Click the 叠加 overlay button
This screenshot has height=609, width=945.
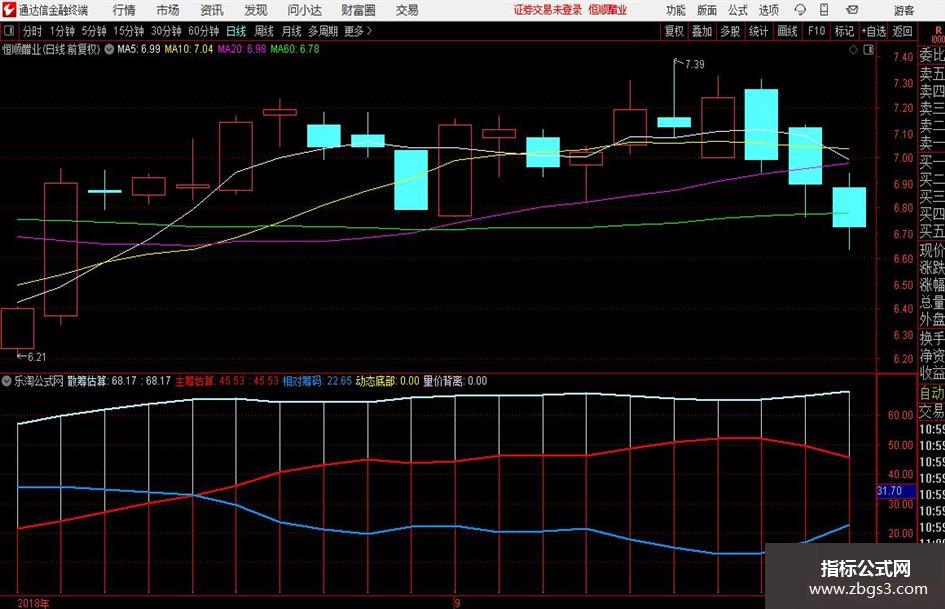point(702,31)
